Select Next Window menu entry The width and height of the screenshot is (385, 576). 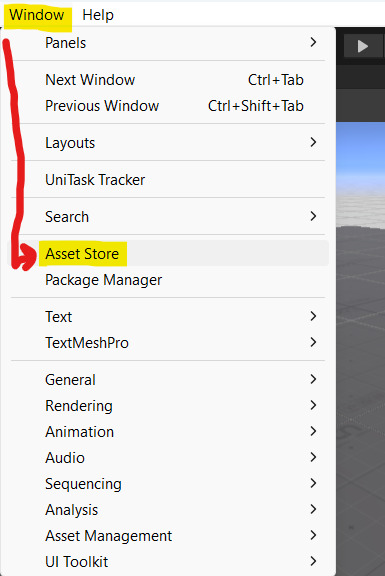click(x=168, y=80)
